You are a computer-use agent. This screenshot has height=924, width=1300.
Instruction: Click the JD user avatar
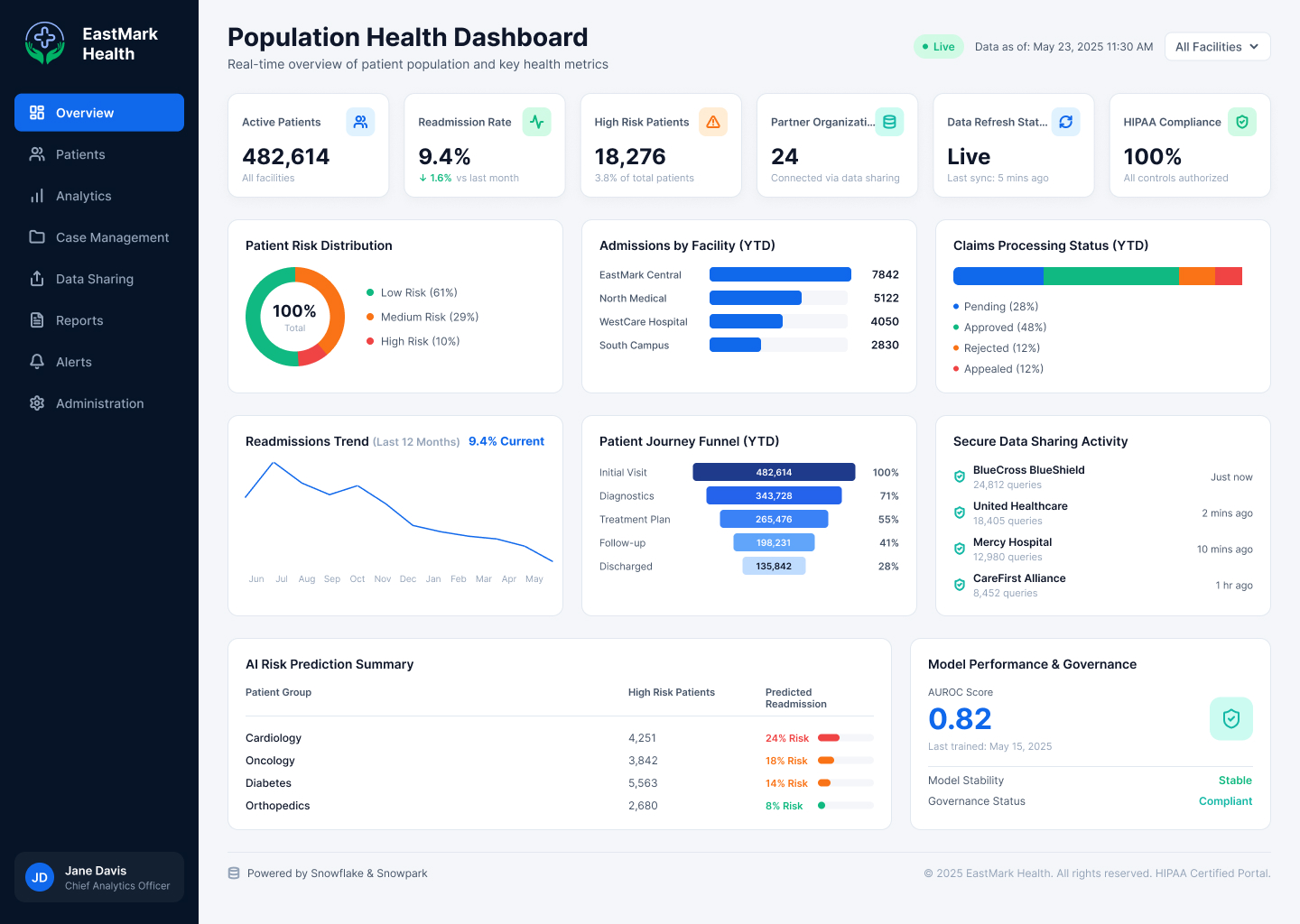pos(40,877)
